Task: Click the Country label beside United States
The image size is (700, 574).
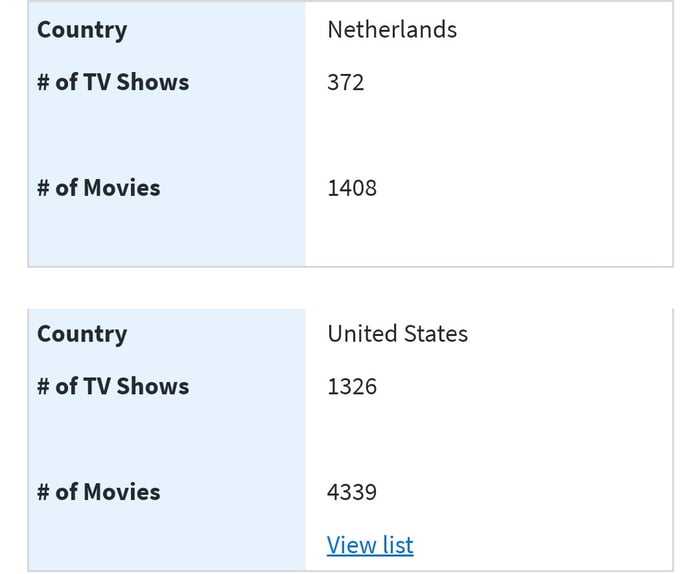Action: 82,334
